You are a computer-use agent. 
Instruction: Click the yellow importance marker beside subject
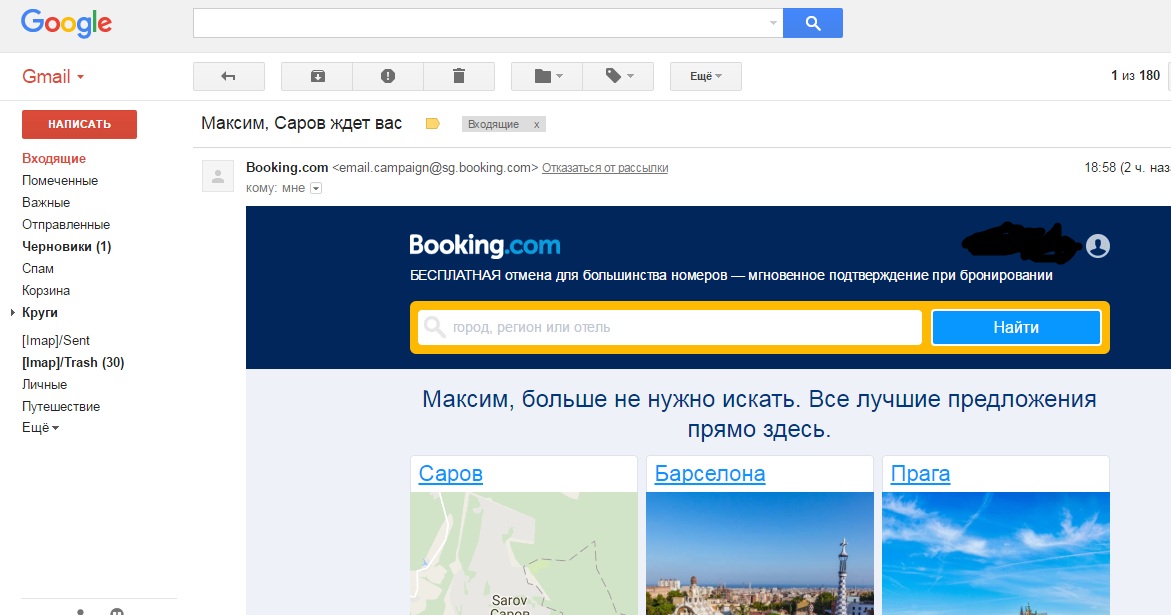433,124
